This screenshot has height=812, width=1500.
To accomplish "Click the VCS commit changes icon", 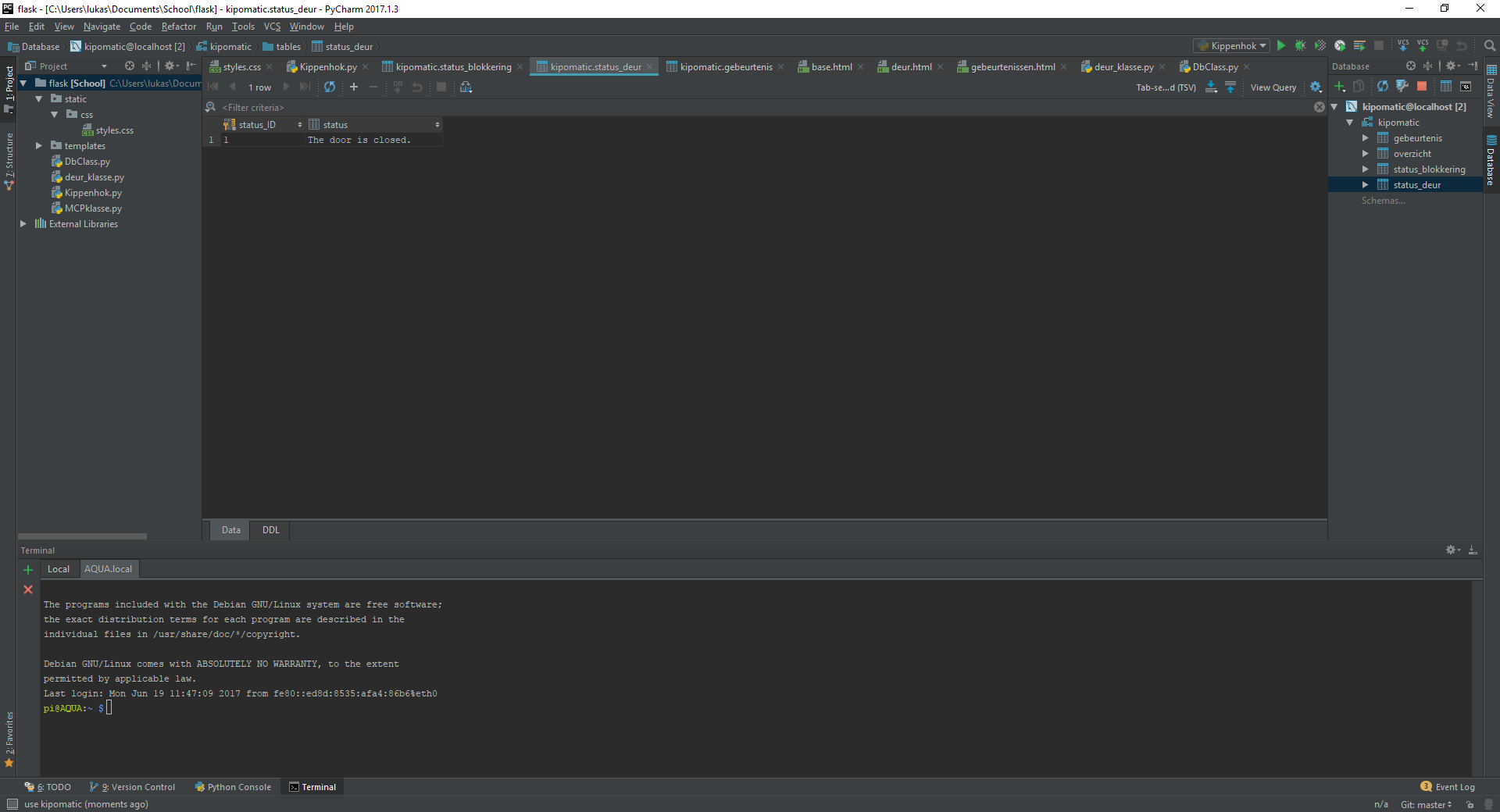I will pos(1423,46).
